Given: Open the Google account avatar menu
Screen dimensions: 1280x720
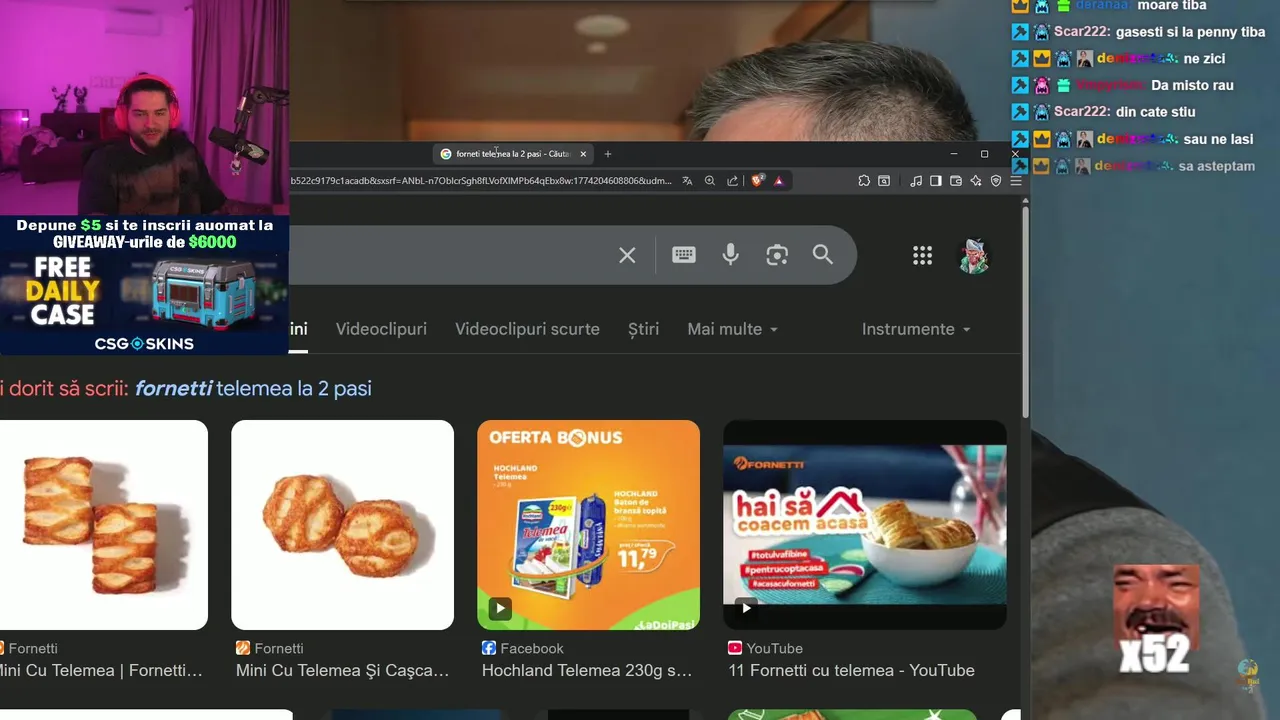Looking at the screenshot, I should tap(973, 256).
